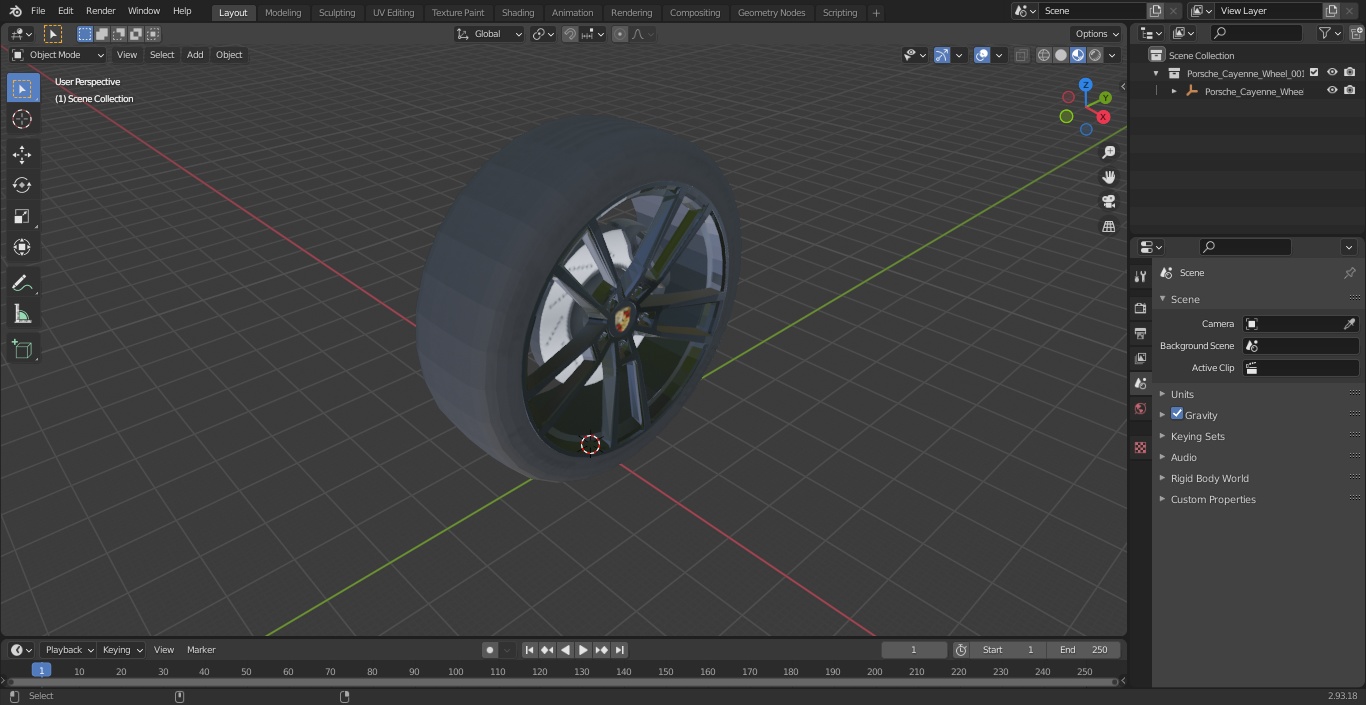Open the View Layer properties tab
The width and height of the screenshot is (1366, 705).
click(1140, 358)
